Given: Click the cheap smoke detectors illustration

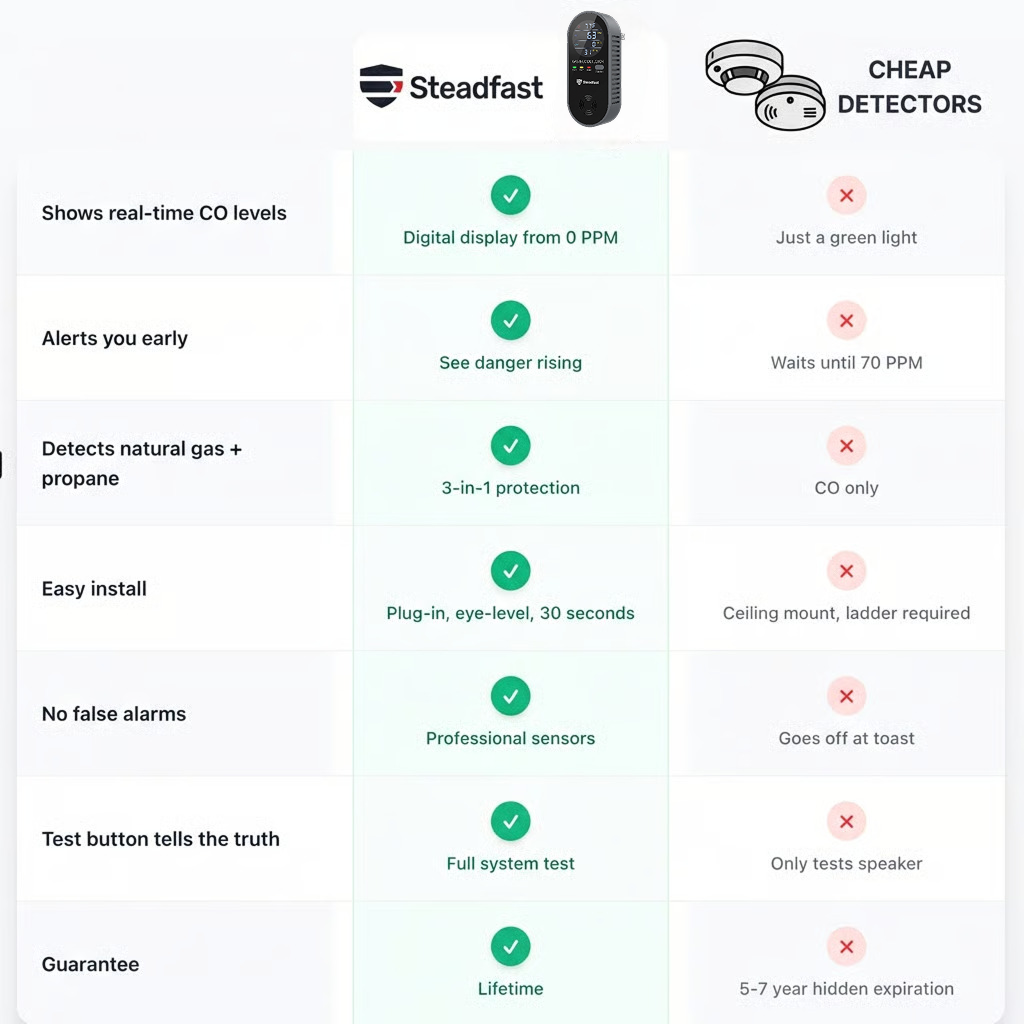Looking at the screenshot, I should coord(765,85).
